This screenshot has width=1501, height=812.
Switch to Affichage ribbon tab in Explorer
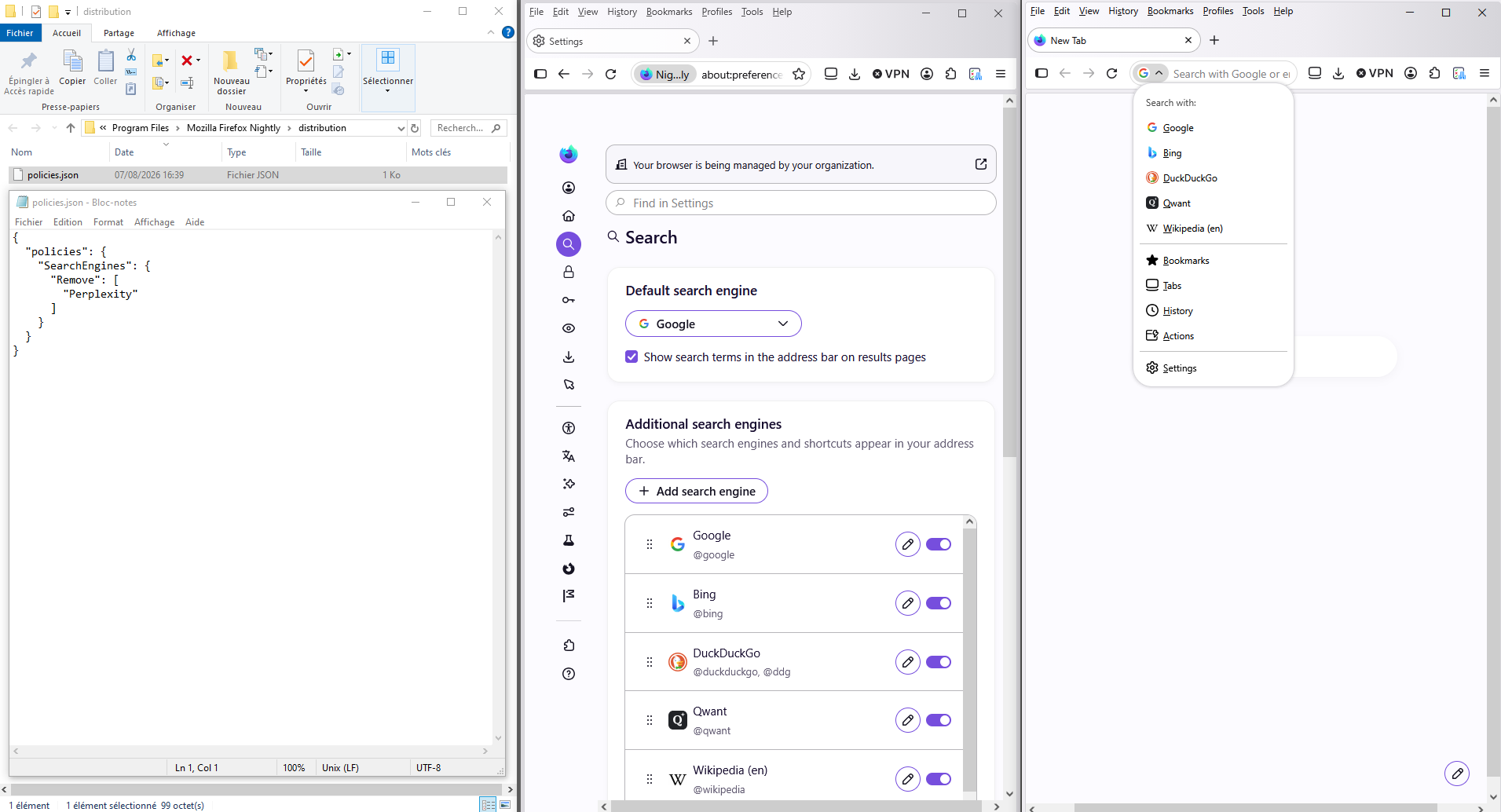pos(176,33)
